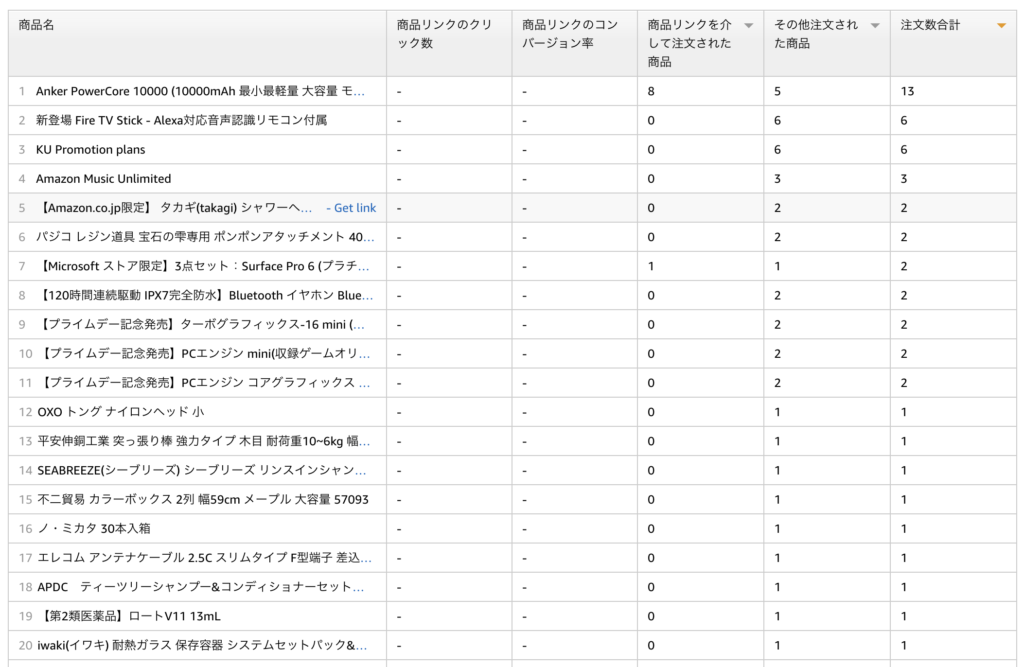Sort by 注文数合計 orange arrow

point(1001,26)
